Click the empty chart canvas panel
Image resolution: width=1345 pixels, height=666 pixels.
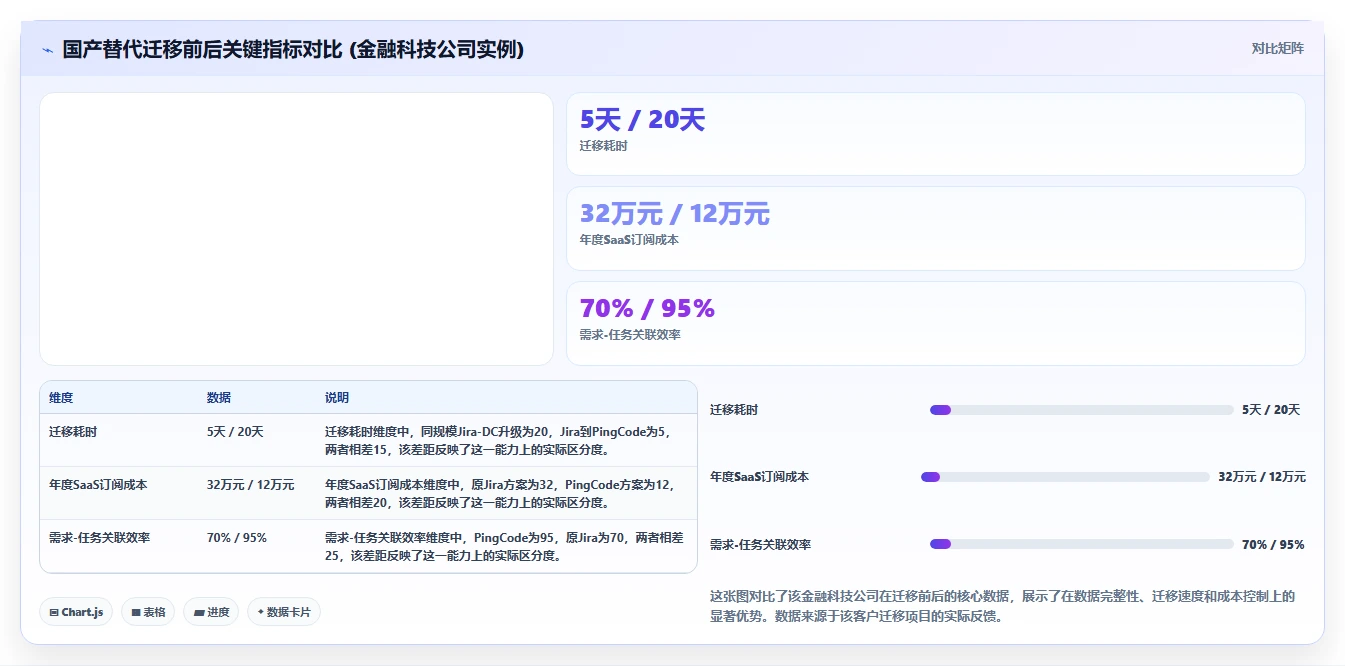296,229
